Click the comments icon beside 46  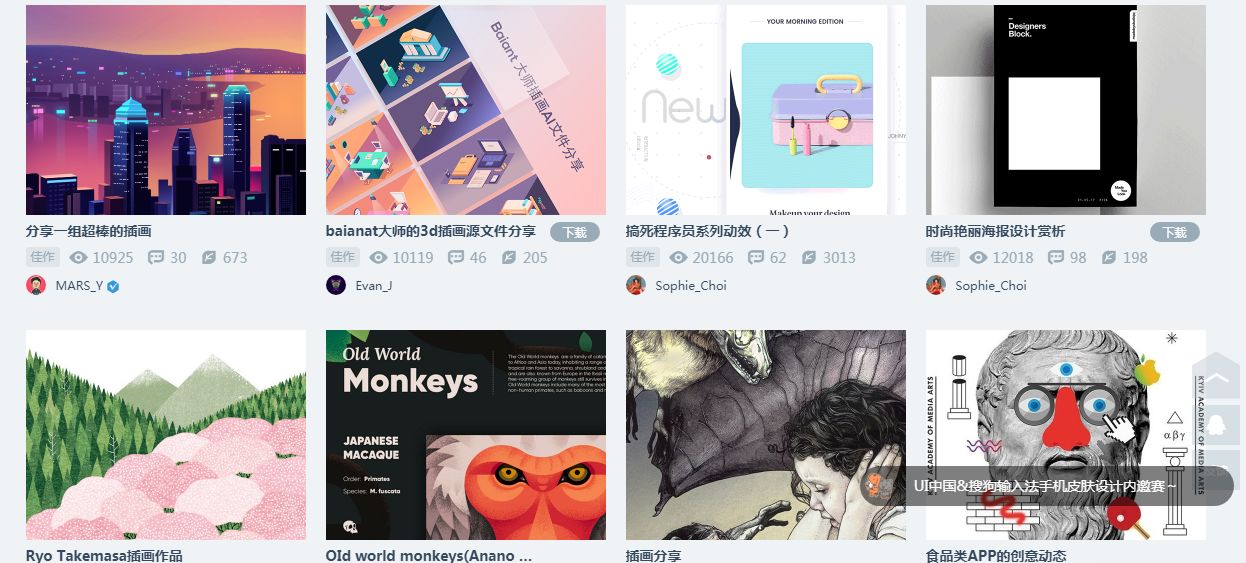tap(456, 257)
